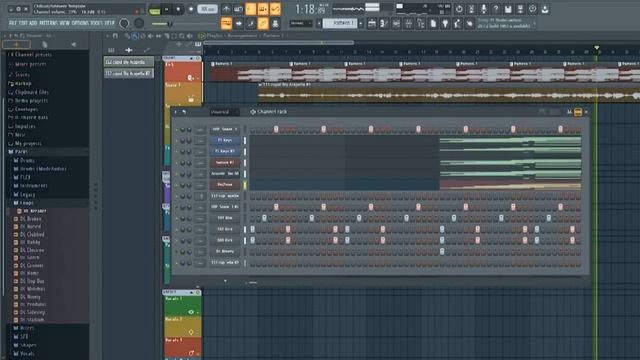This screenshot has width=640, height=360.
Task: Toggle the lit step in DL Bouncy row
Action: (442, 251)
